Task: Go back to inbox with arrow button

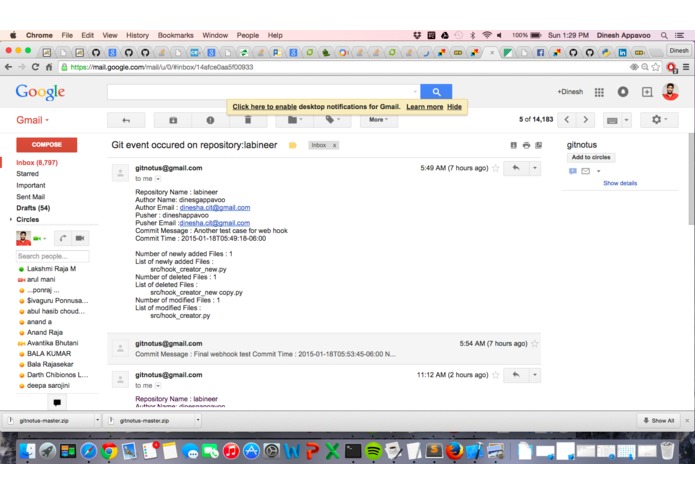Action: click(126, 120)
